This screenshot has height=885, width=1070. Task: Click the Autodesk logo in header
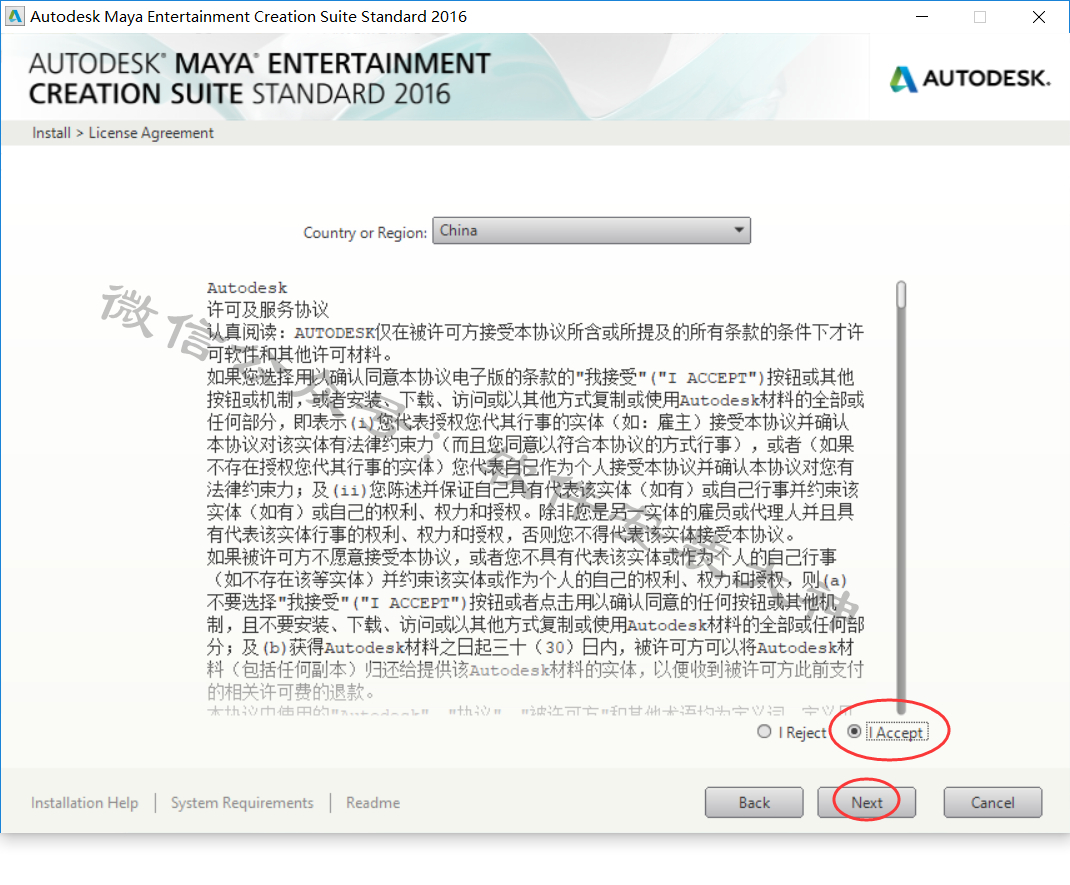pyautogui.click(x=970, y=78)
